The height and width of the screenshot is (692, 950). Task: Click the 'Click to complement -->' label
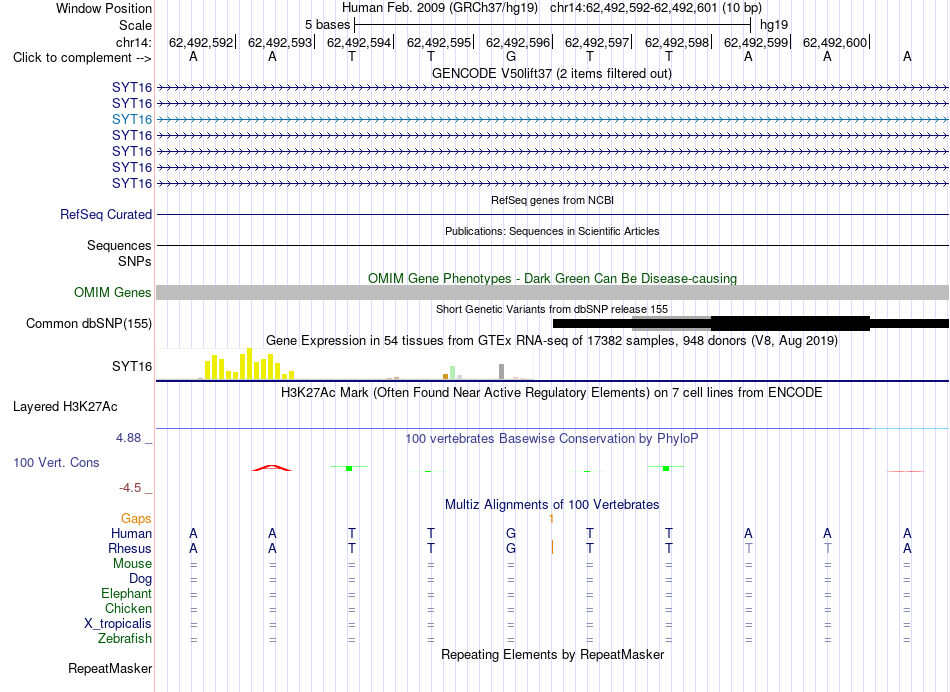point(82,58)
